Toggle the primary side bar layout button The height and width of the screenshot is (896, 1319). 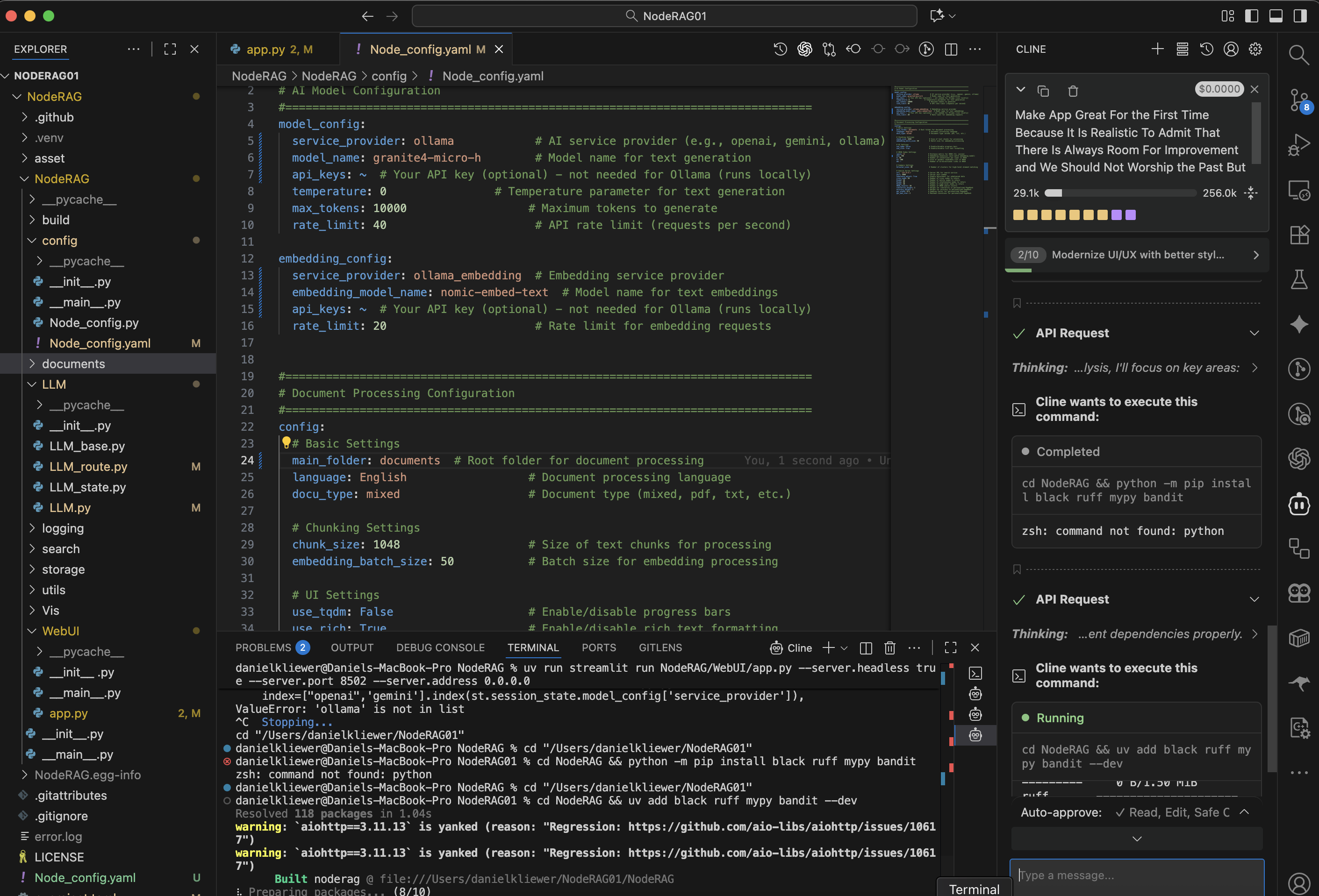[1252, 16]
